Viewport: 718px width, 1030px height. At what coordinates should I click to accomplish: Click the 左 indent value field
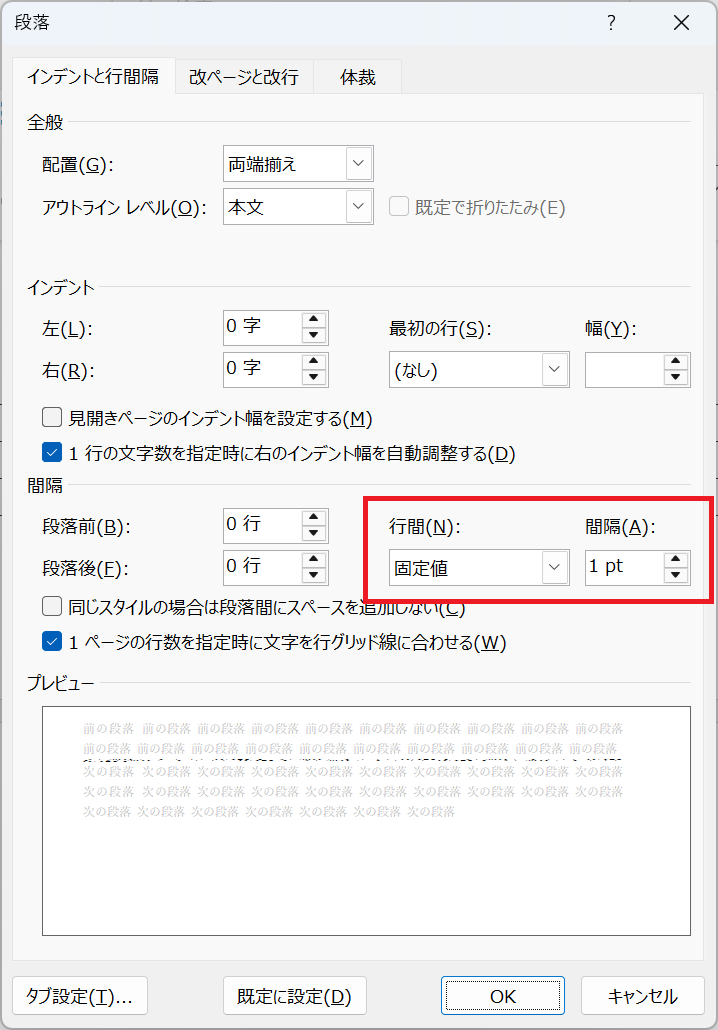263,328
